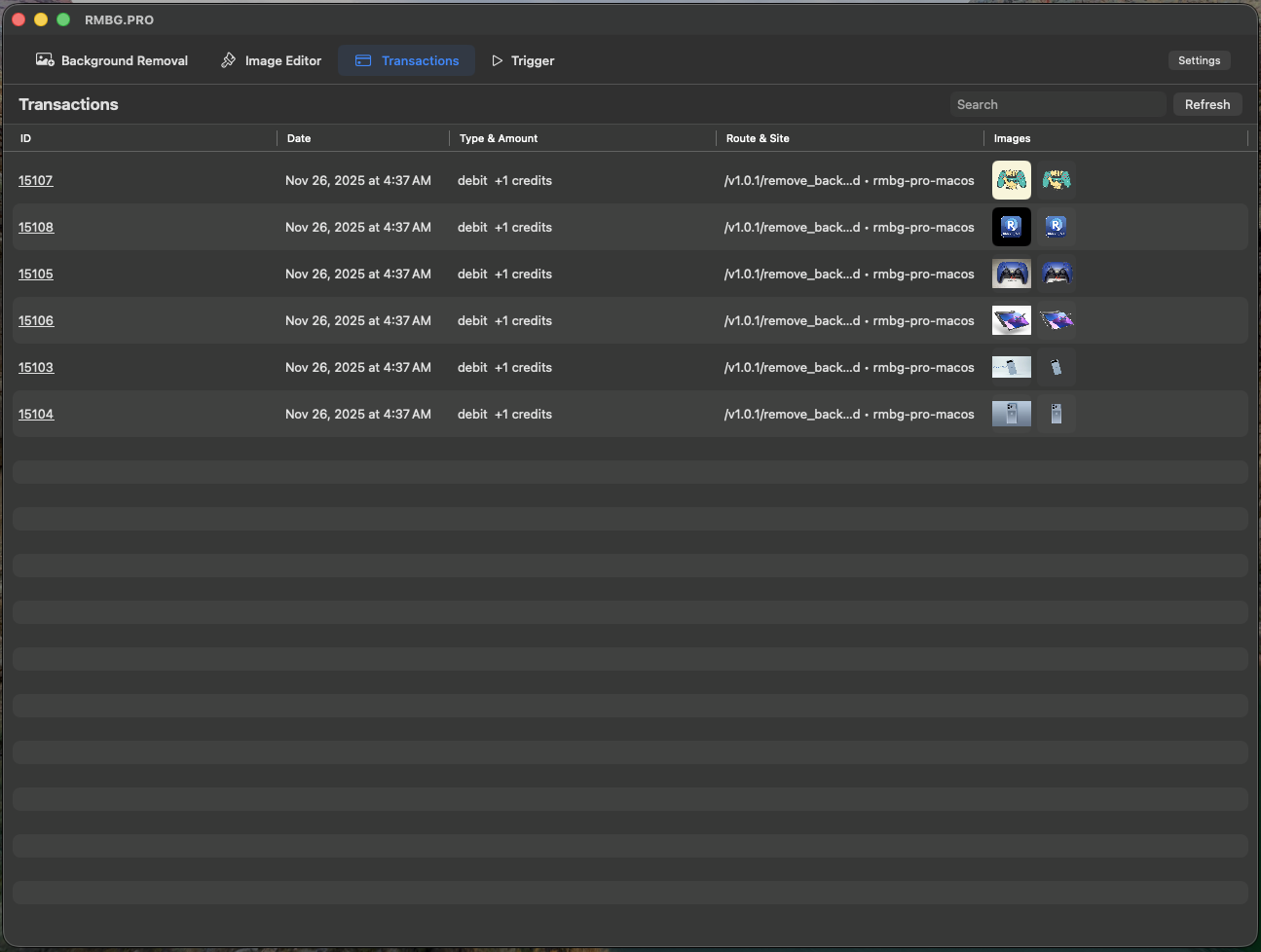Image resolution: width=1261 pixels, height=952 pixels.
Task: Focus the Search input field
Action: pyautogui.click(x=1057, y=104)
